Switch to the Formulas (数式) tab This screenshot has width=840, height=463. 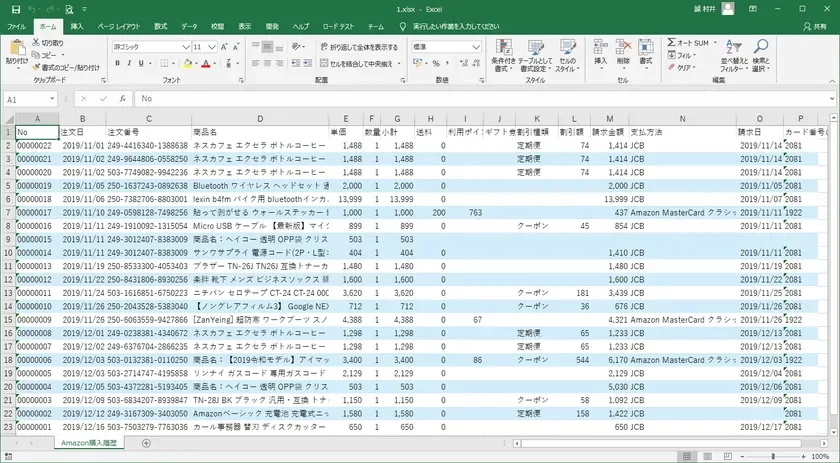pos(161,26)
